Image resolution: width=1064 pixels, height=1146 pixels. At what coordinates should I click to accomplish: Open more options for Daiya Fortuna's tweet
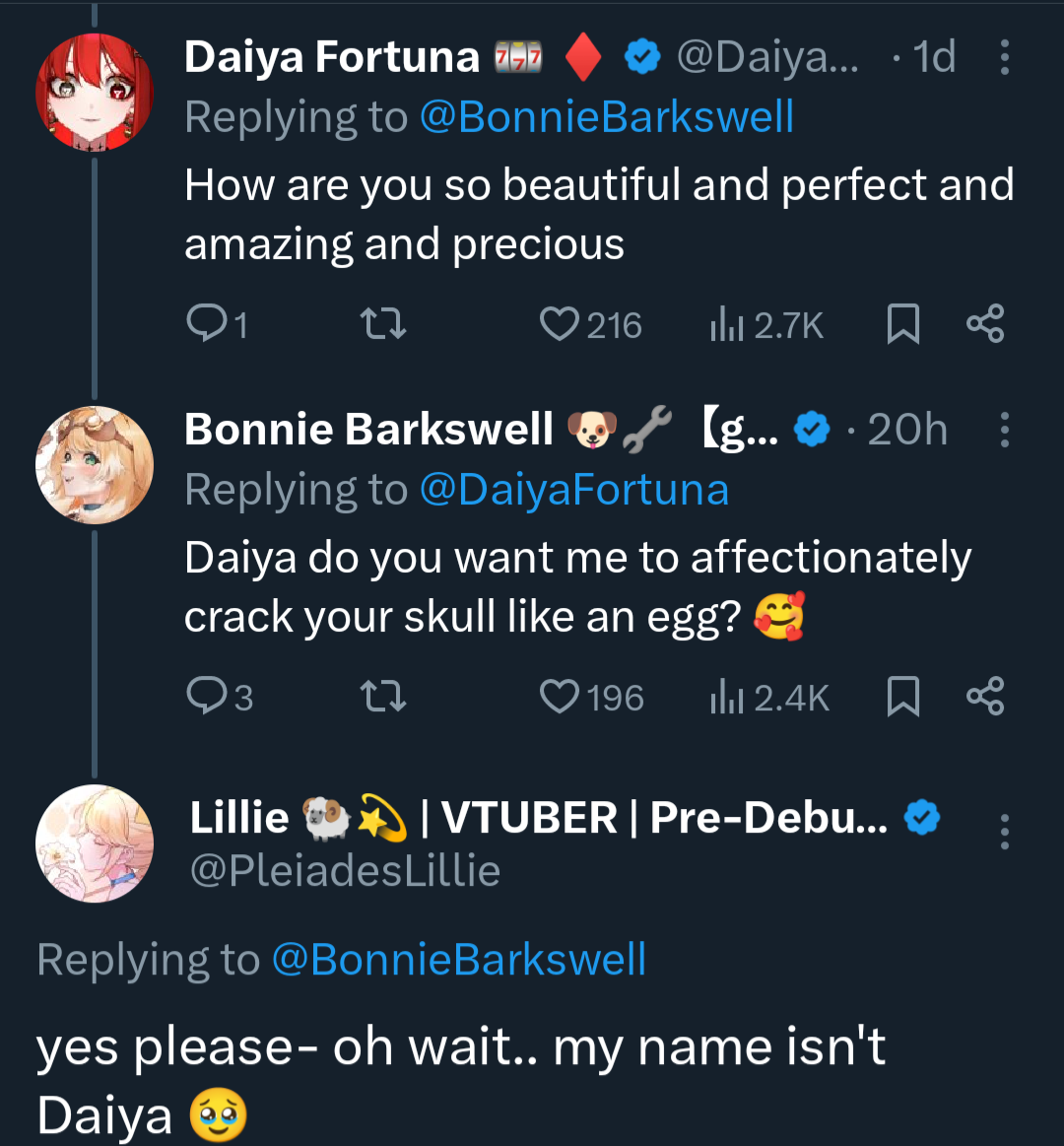point(1004,57)
